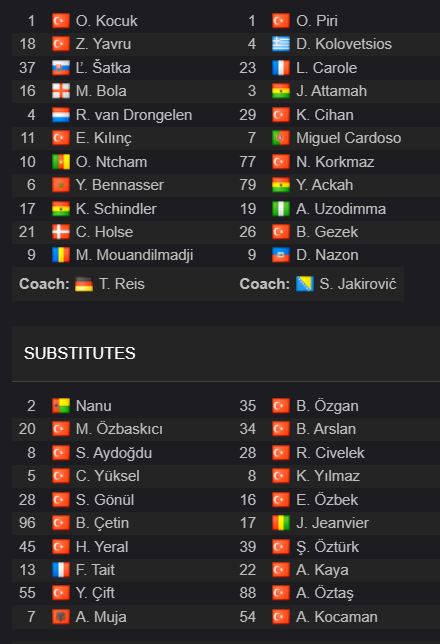Click the German flag next to coach T. Reis
Screen dimensions: 440x644
[84, 284]
